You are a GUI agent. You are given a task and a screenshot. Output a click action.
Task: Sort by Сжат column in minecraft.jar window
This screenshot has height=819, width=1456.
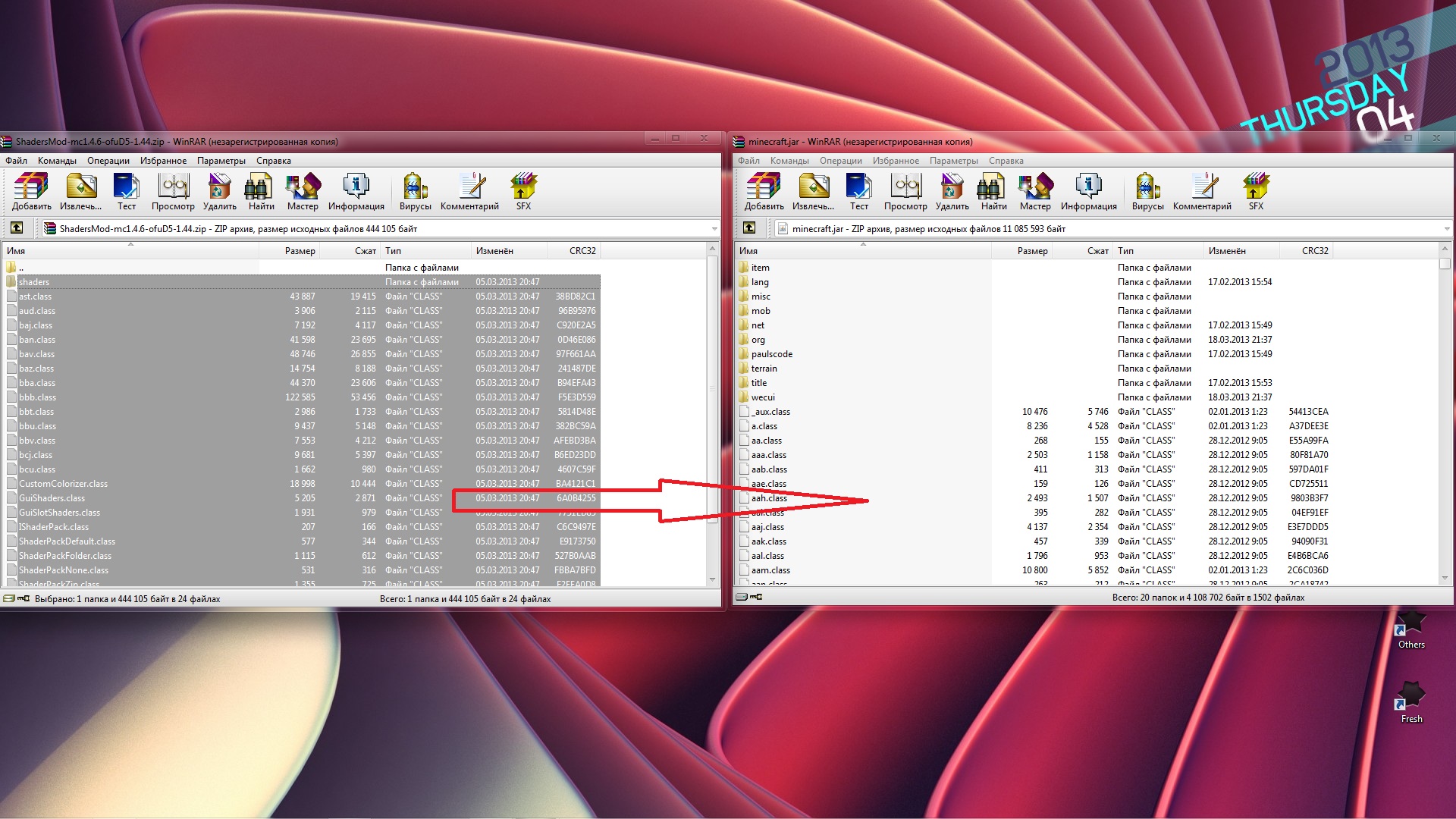pos(1082,250)
